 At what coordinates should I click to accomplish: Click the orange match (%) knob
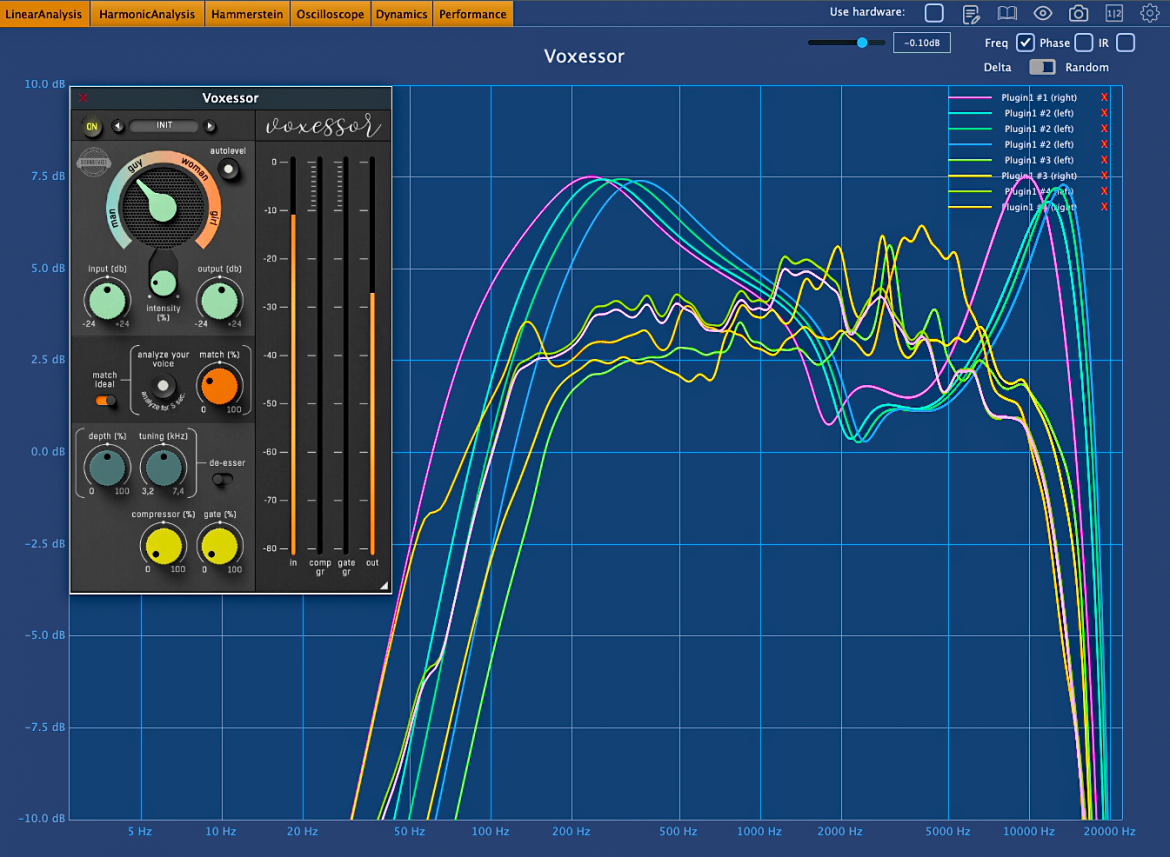point(219,386)
